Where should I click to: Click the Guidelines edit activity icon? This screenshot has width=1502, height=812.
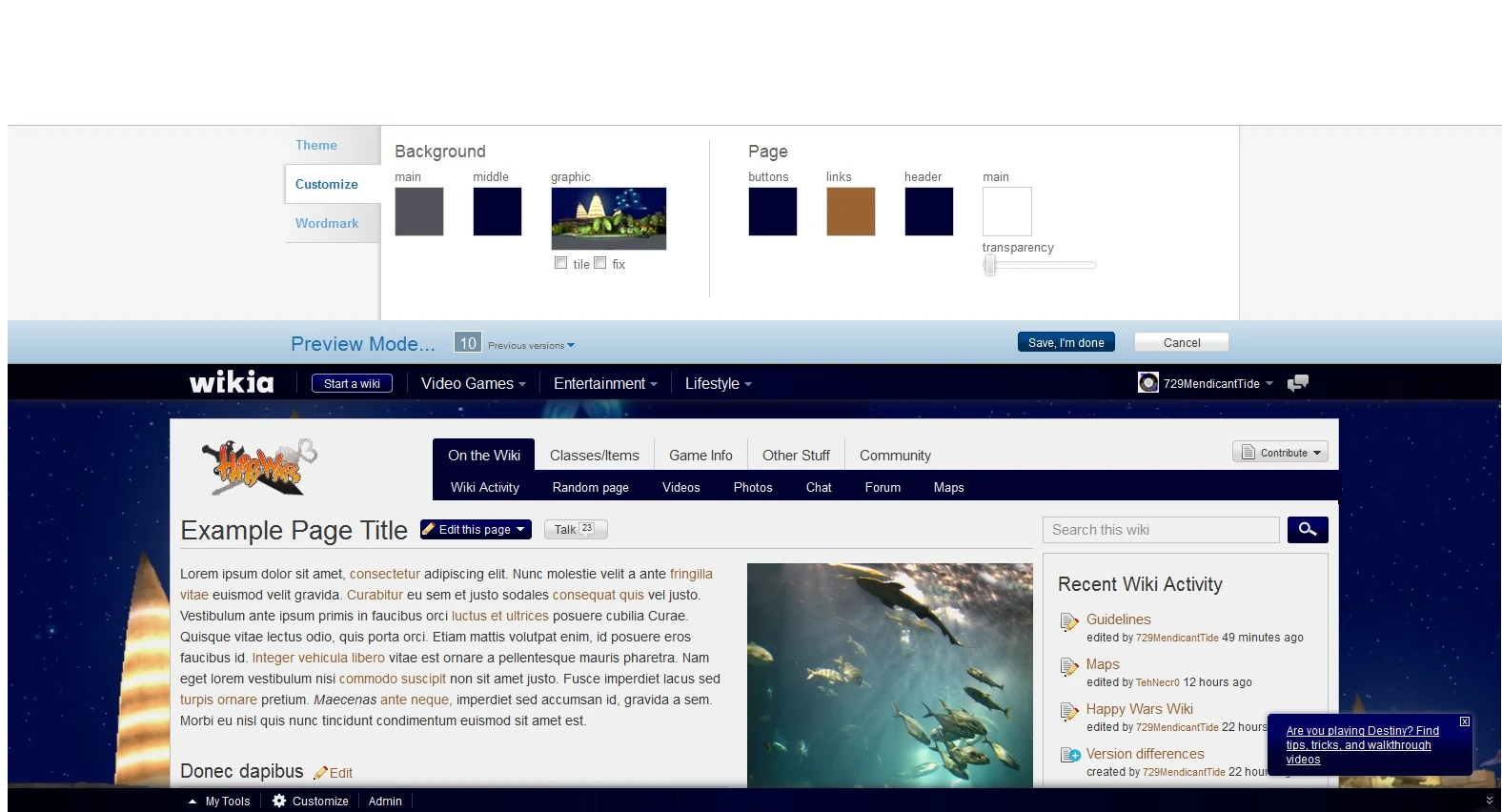coord(1069,622)
